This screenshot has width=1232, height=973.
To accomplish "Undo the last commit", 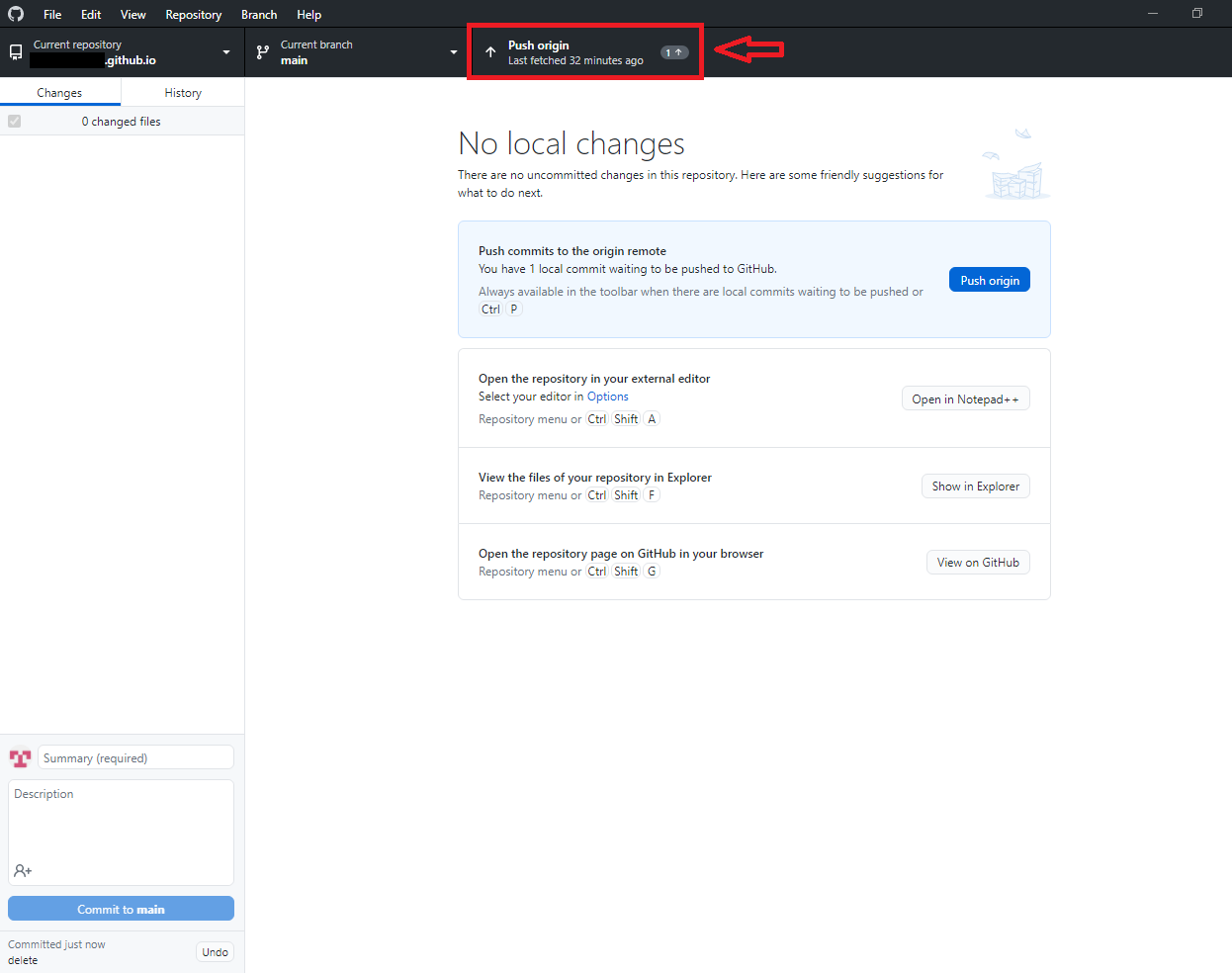I will tap(214, 951).
